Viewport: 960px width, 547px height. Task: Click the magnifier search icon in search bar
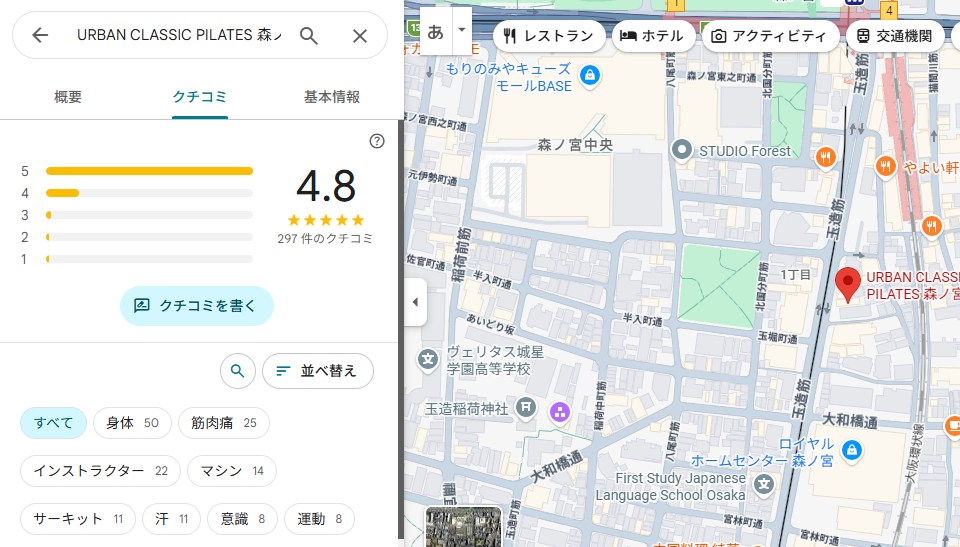(309, 36)
